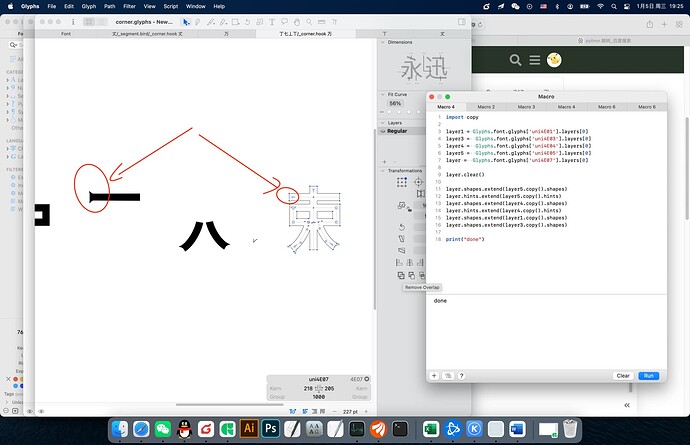Open the Filter menu
Screen dimensions: 690x445
tap(129, 6)
